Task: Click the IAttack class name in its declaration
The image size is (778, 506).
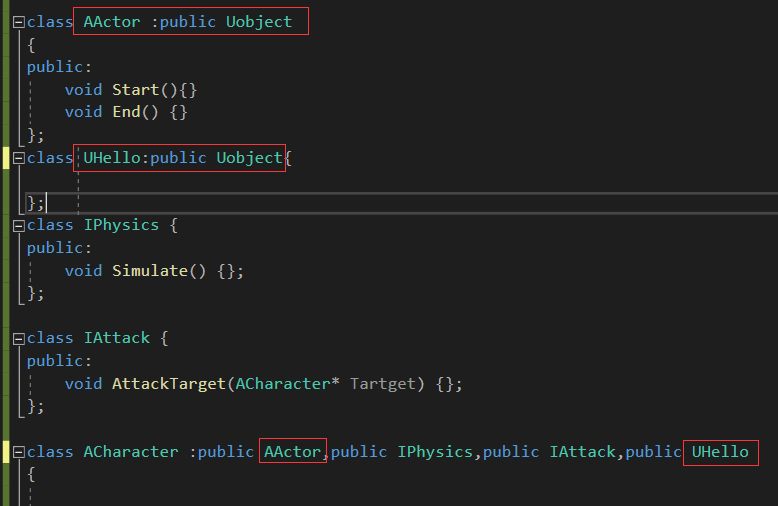Action: [x=117, y=338]
